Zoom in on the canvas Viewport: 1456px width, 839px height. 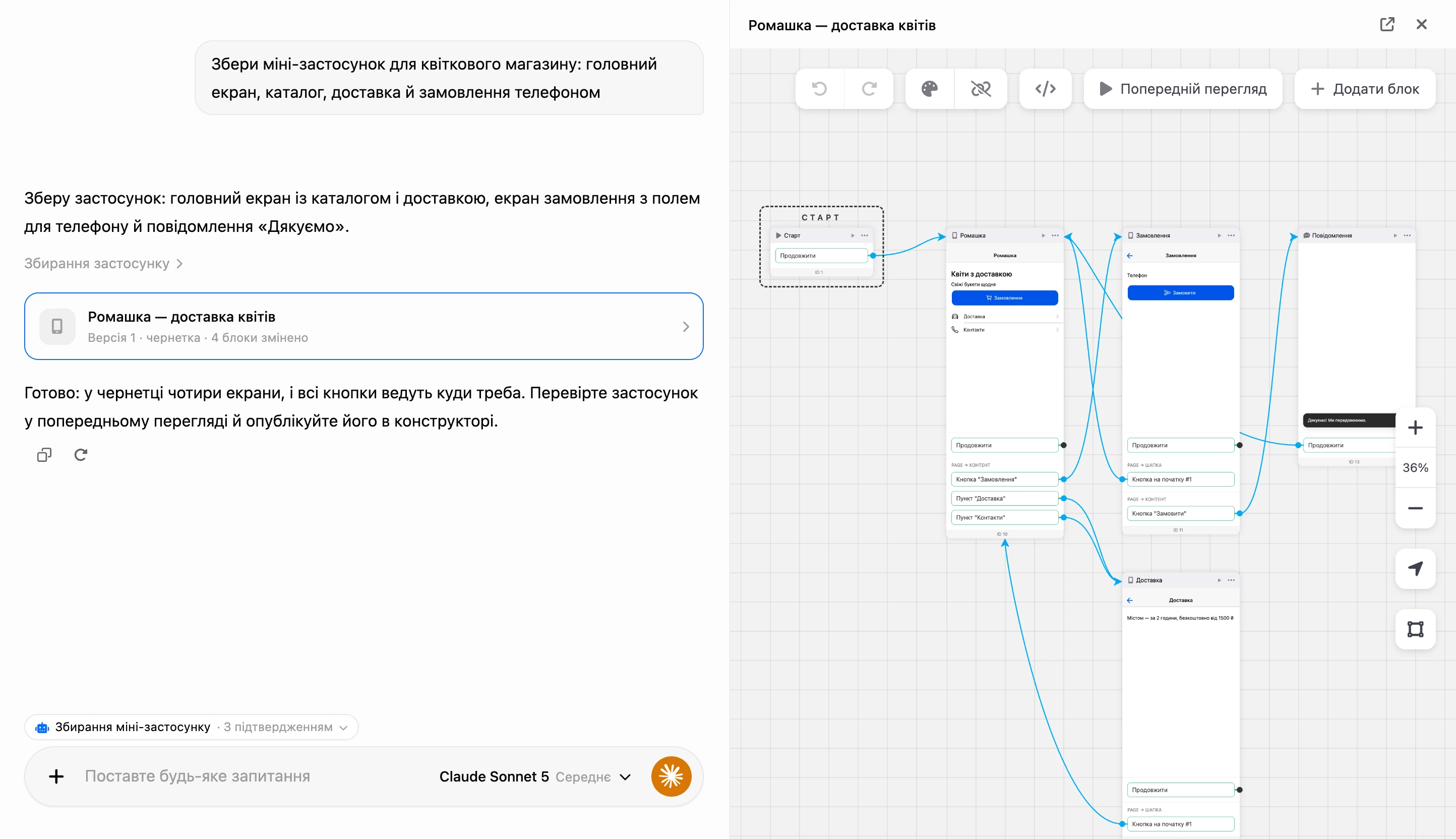[1415, 428]
